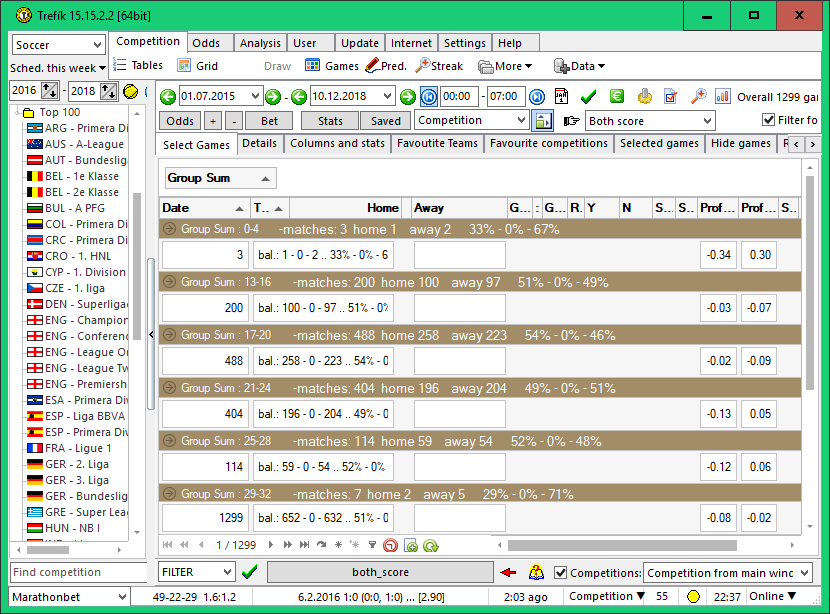Click the bar chart statistics icon
830x614 pixels.
click(724, 97)
